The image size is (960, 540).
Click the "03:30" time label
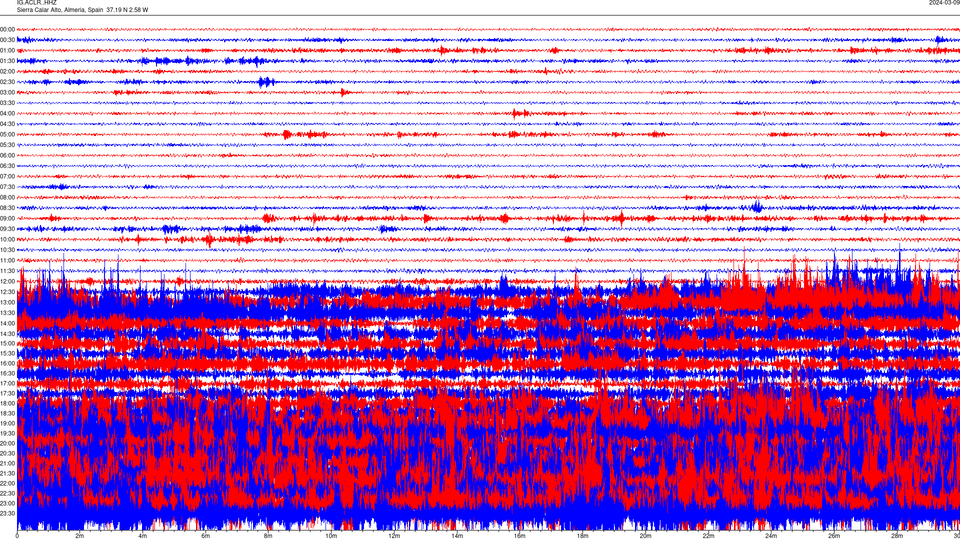(7, 103)
